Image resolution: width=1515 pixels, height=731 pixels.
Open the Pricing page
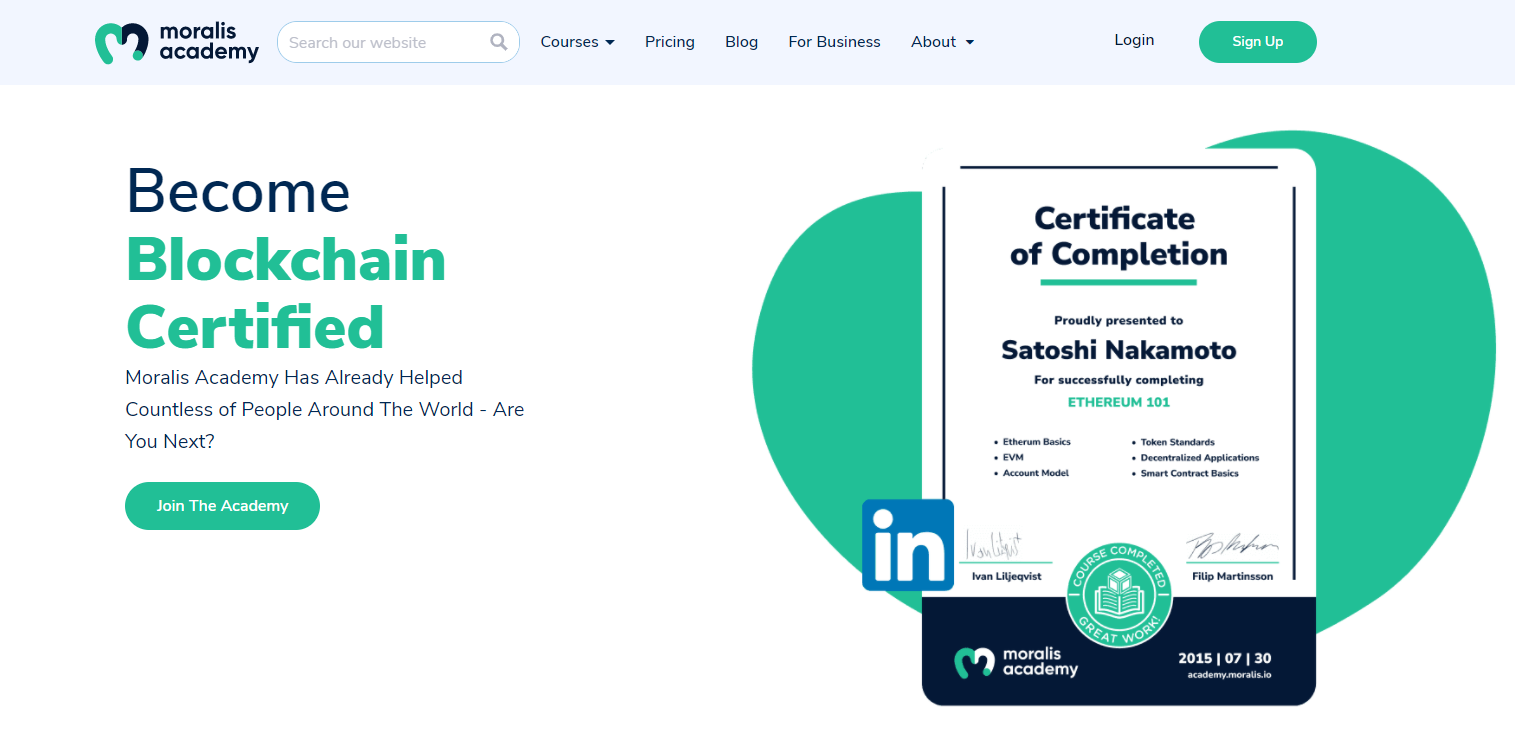coord(670,42)
